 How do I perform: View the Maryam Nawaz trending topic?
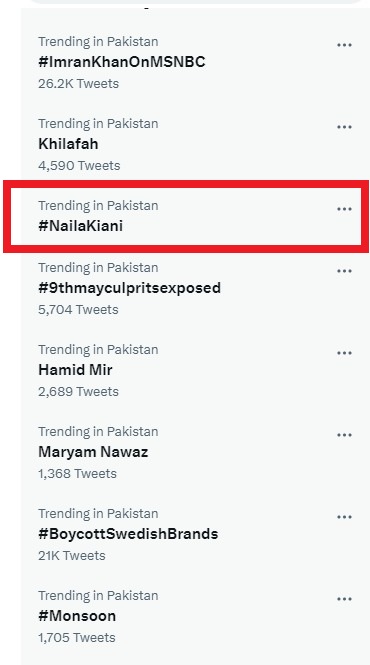point(93,452)
